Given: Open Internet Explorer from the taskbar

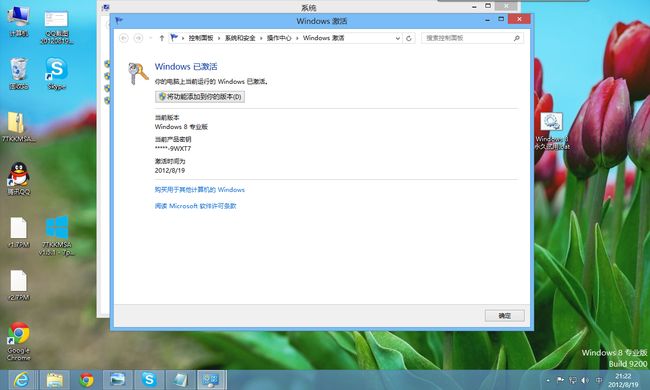Looking at the screenshot, I should [21, 380].
